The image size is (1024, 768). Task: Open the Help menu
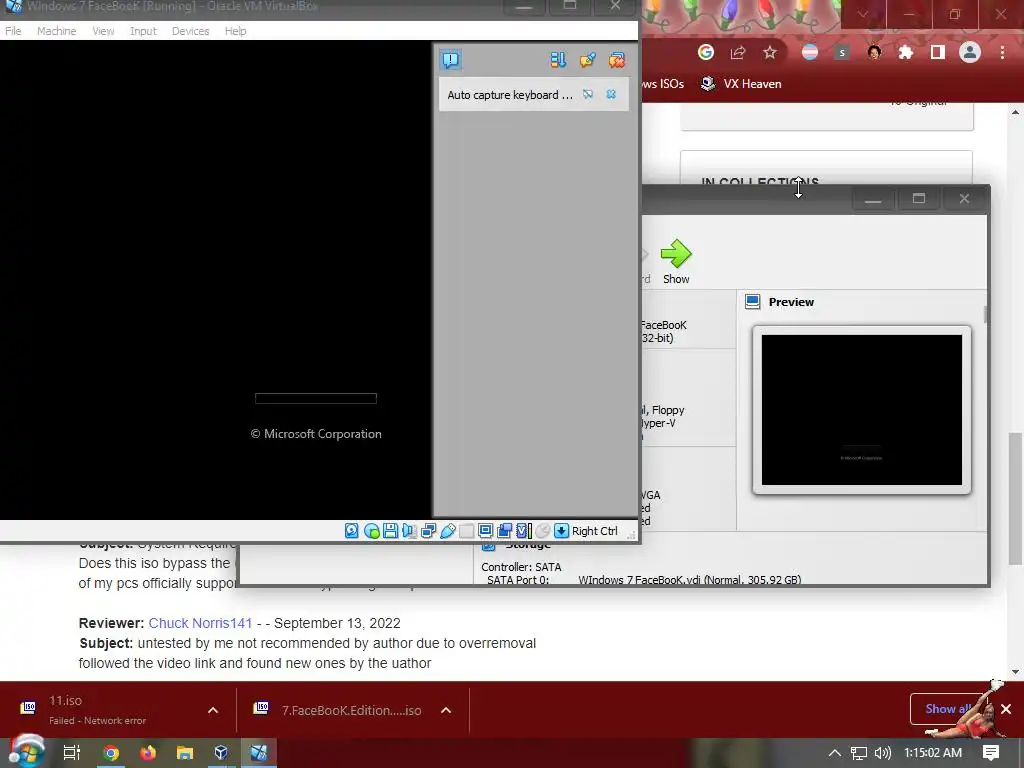pos(235,31)
